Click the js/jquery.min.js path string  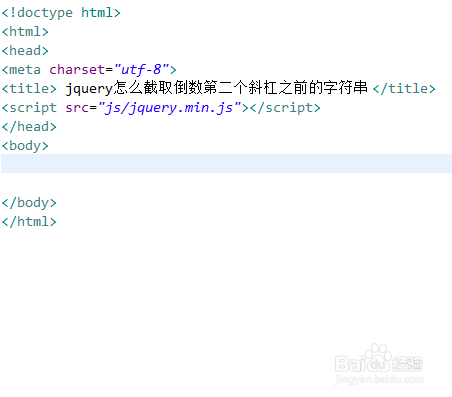[169, 108]
